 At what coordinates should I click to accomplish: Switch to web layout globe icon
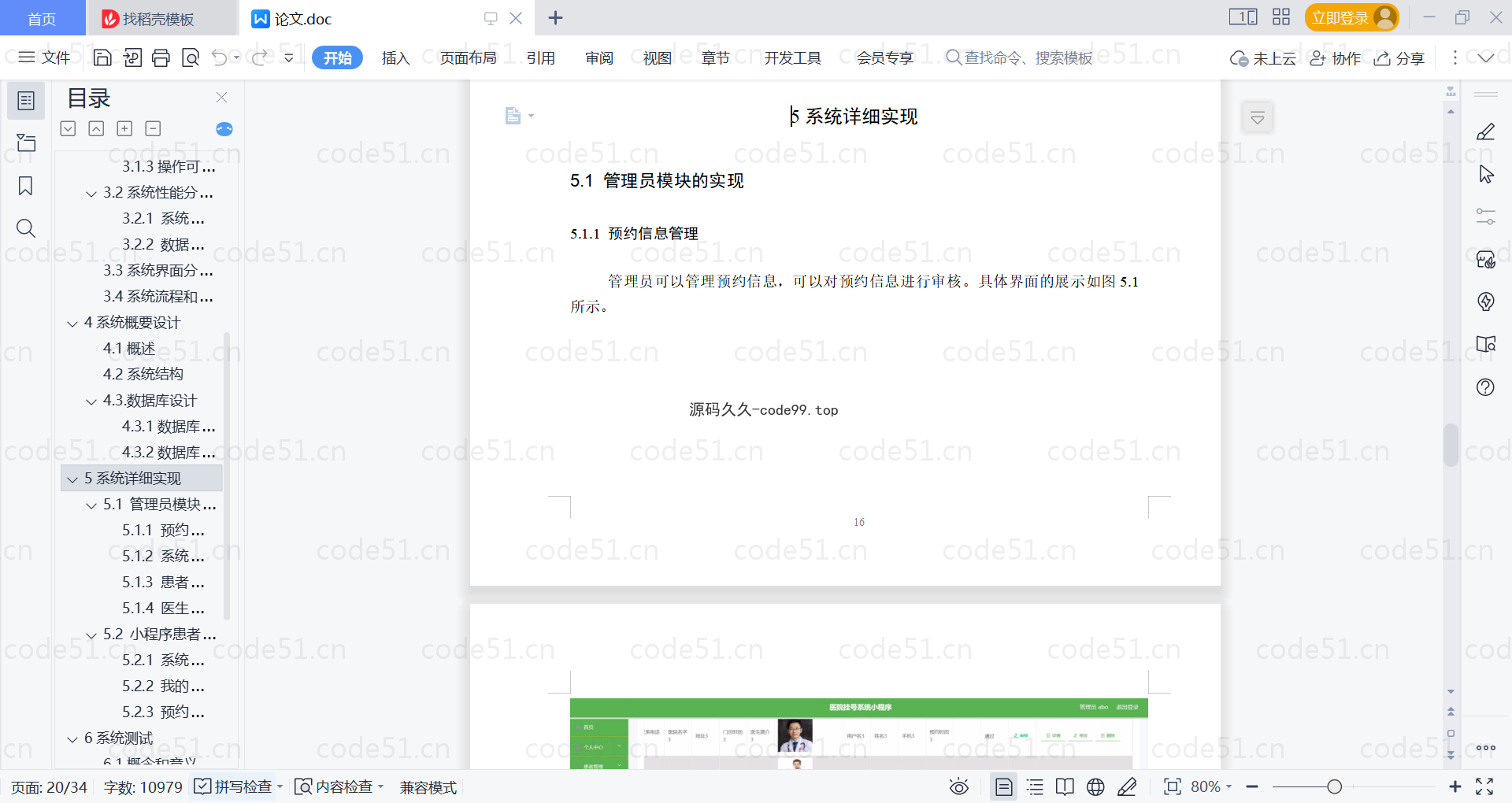pyautogui.click(x=1095, y=786)
